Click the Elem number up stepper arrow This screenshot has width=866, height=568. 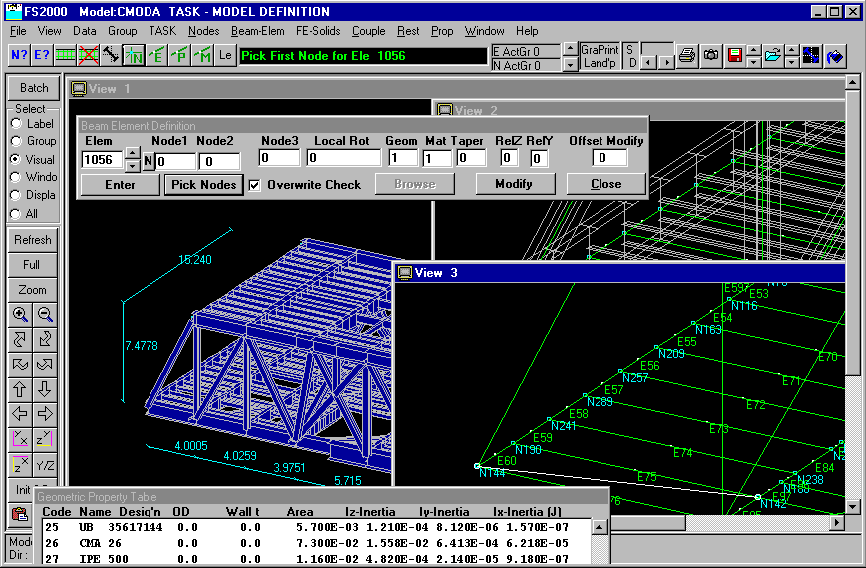pos(132,154)
